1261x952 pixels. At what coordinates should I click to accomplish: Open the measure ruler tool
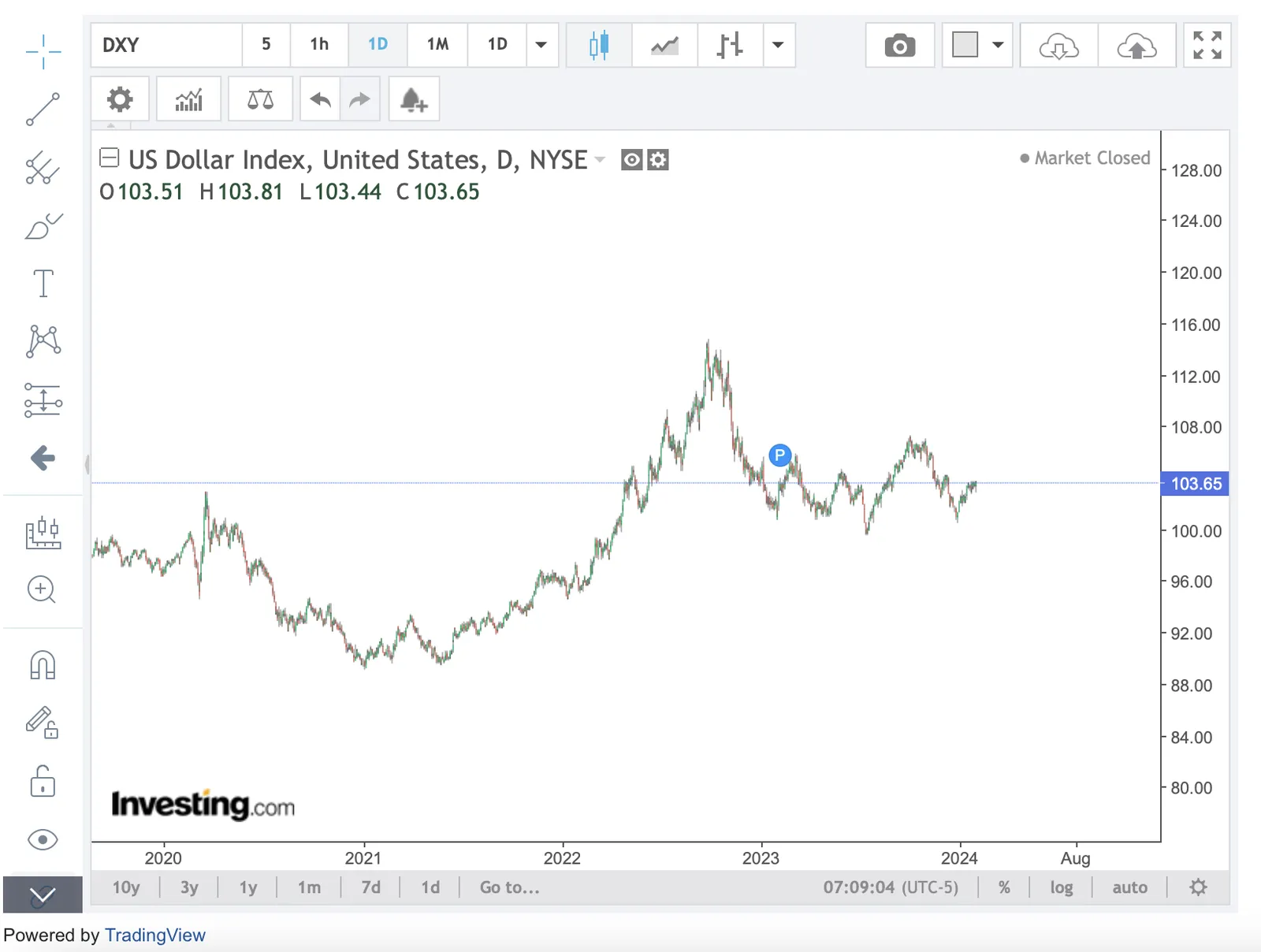click(x=43, y=533)
